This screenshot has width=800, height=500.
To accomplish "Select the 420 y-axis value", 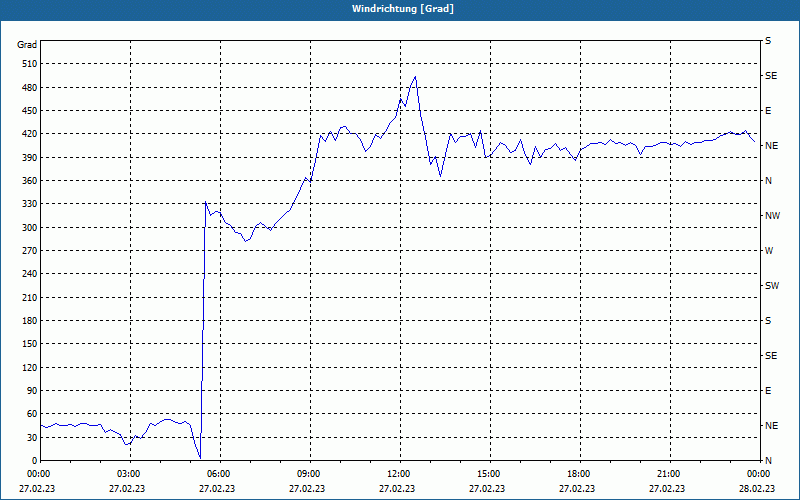I will pyautogui.click(x=30, y=134).
